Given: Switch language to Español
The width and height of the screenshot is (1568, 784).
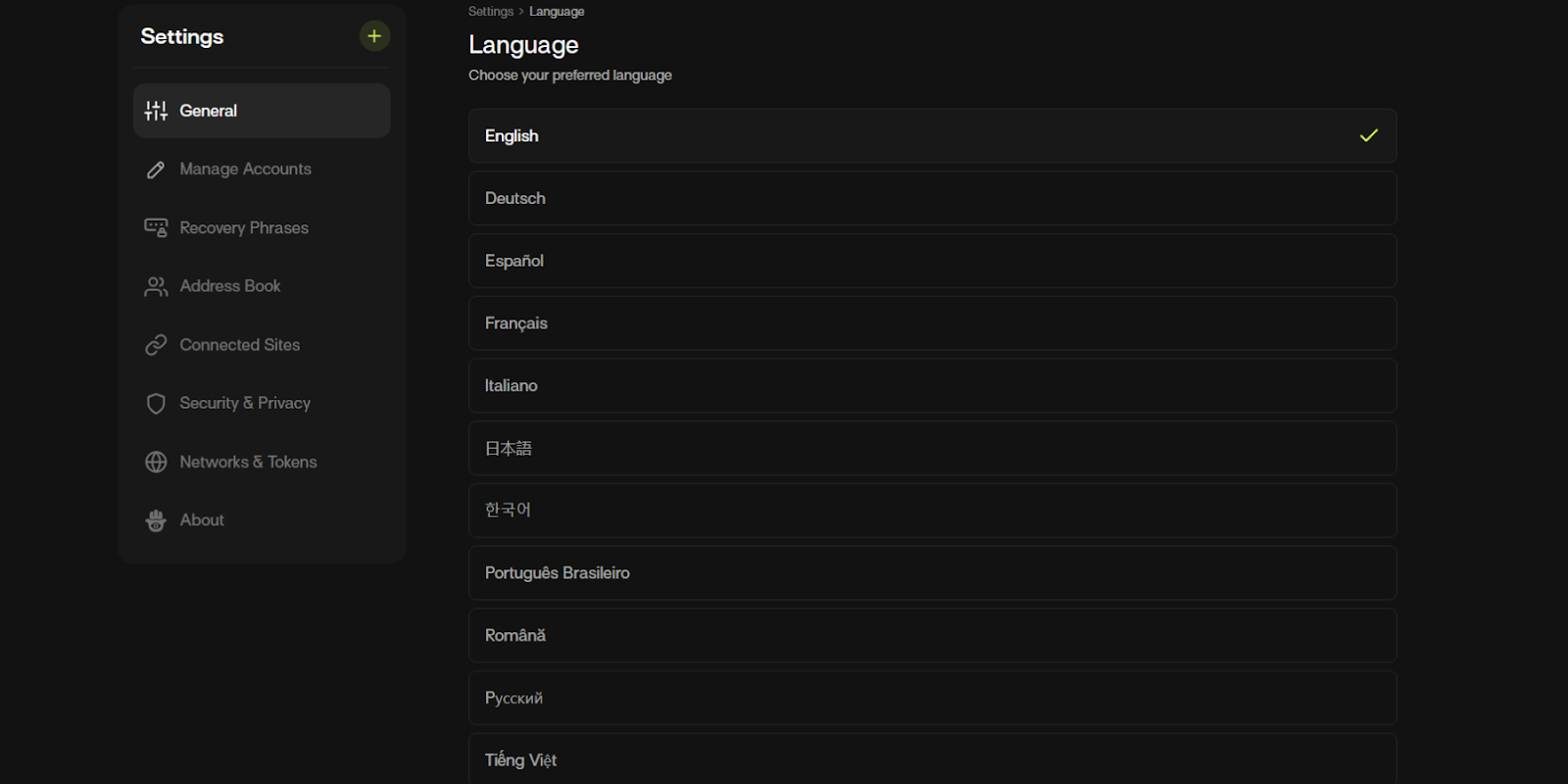Looking at the screenshot, I should [x=931, y=261].
